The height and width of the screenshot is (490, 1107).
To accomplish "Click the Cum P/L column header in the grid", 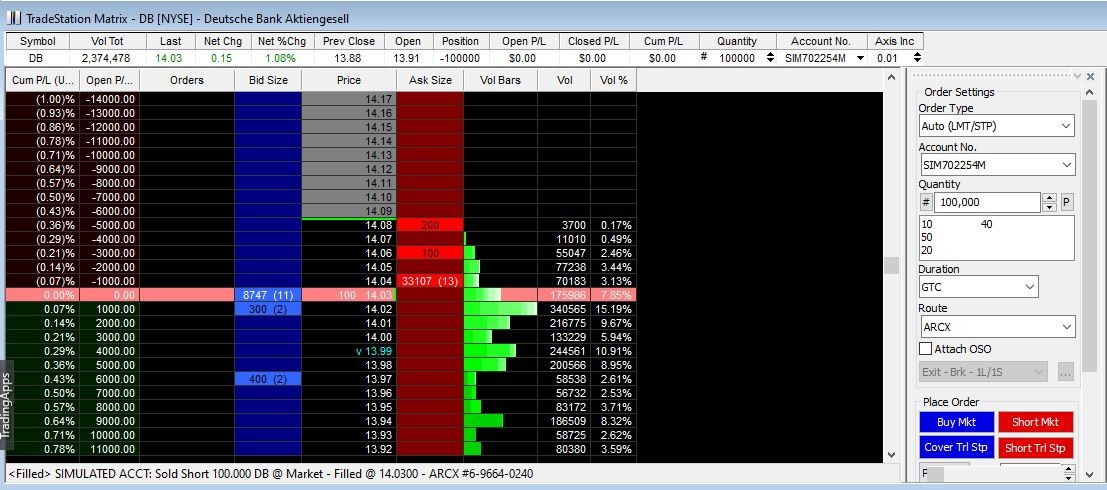I will click(42, 80).
